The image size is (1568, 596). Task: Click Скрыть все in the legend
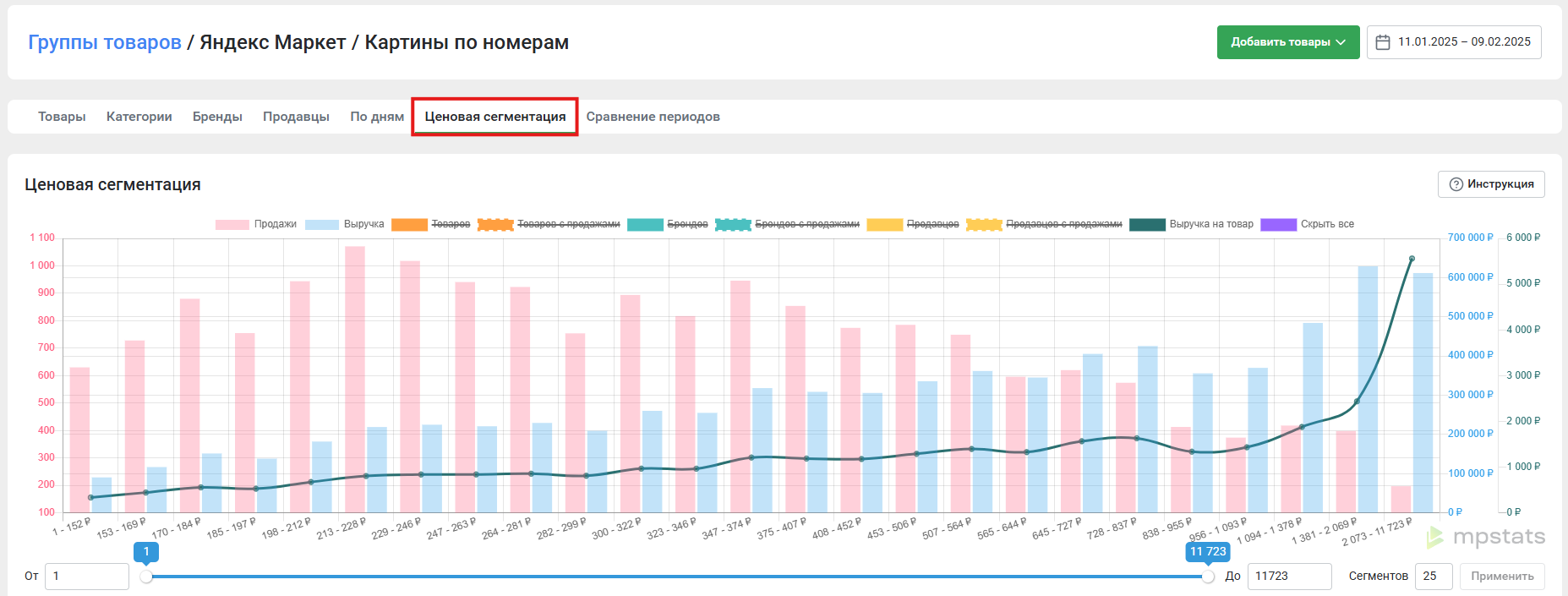point(1308,224)
